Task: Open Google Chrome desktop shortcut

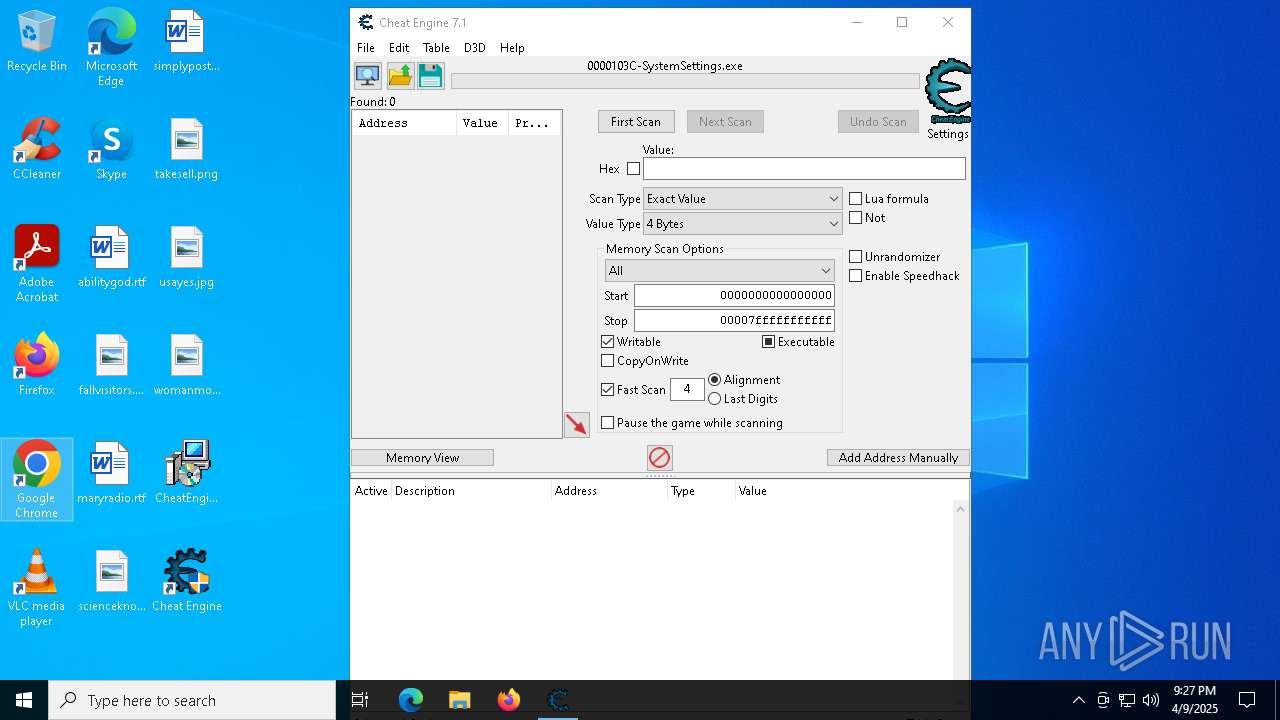Action: [x=37, y=480]
